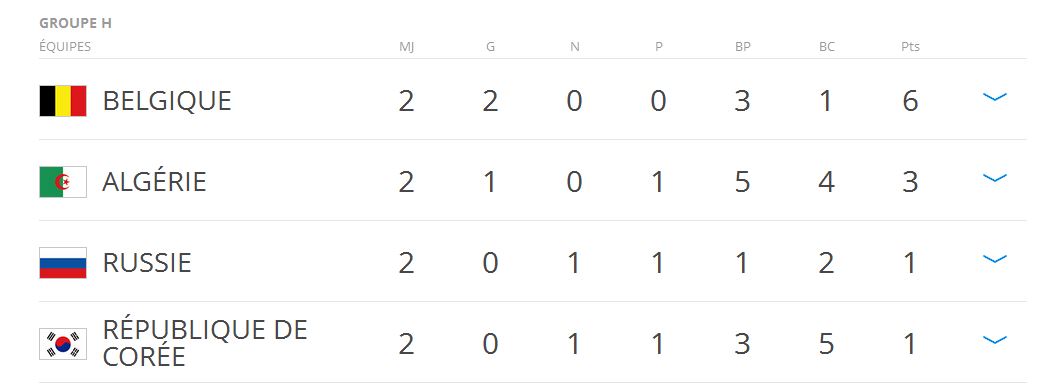Select Belgique's points value 6
1050x390 pixels.
click(910, 102)
